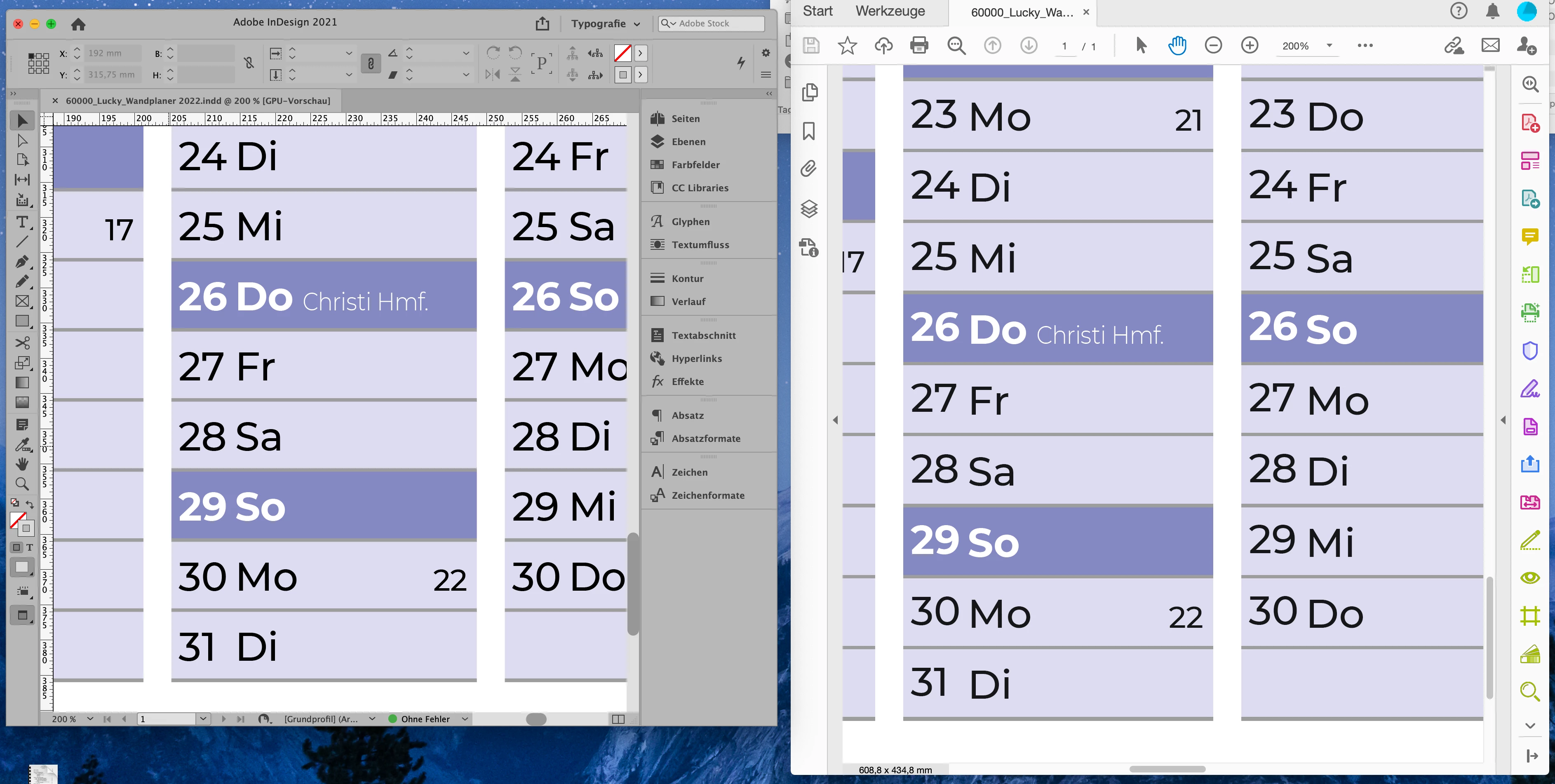Open the Ebenen panel
The image size is (1555, 784).
coord(688,141)
